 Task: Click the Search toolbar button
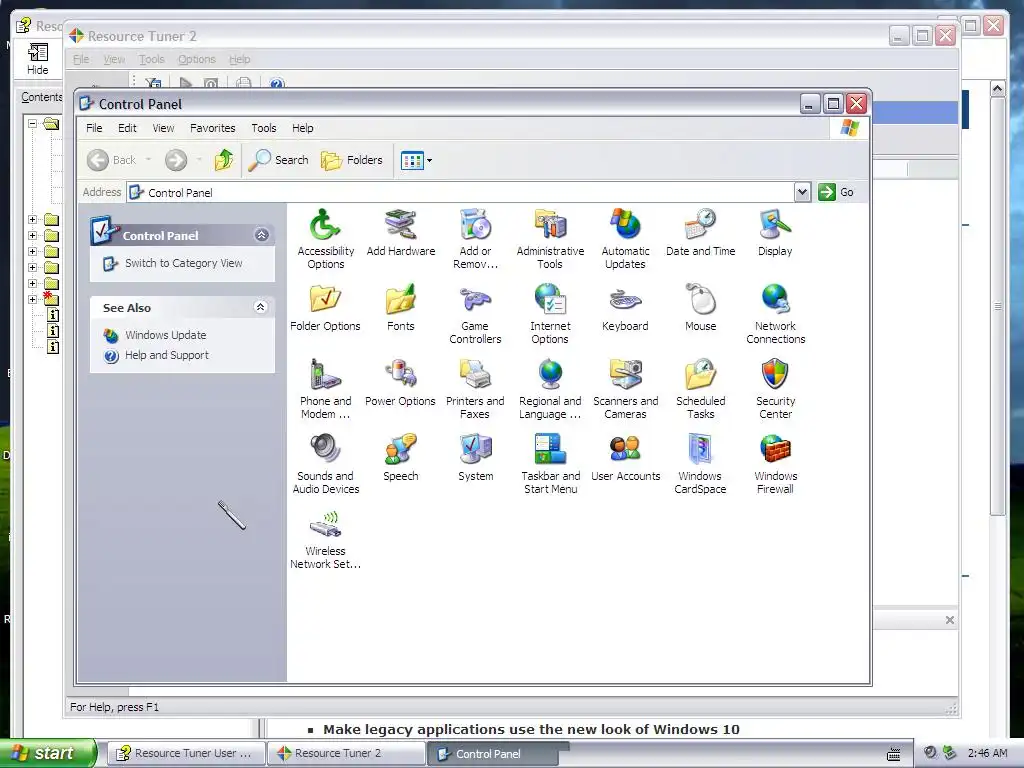tap(279, 160)
